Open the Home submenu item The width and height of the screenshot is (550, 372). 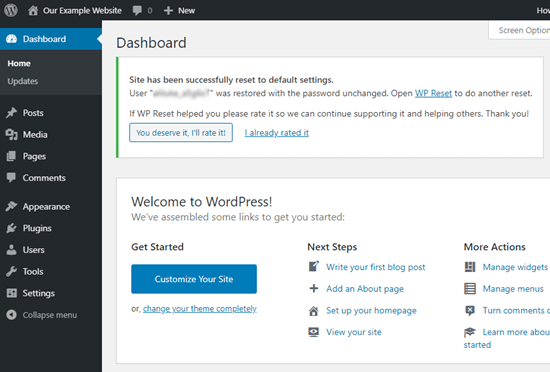(x=19, y=63)
